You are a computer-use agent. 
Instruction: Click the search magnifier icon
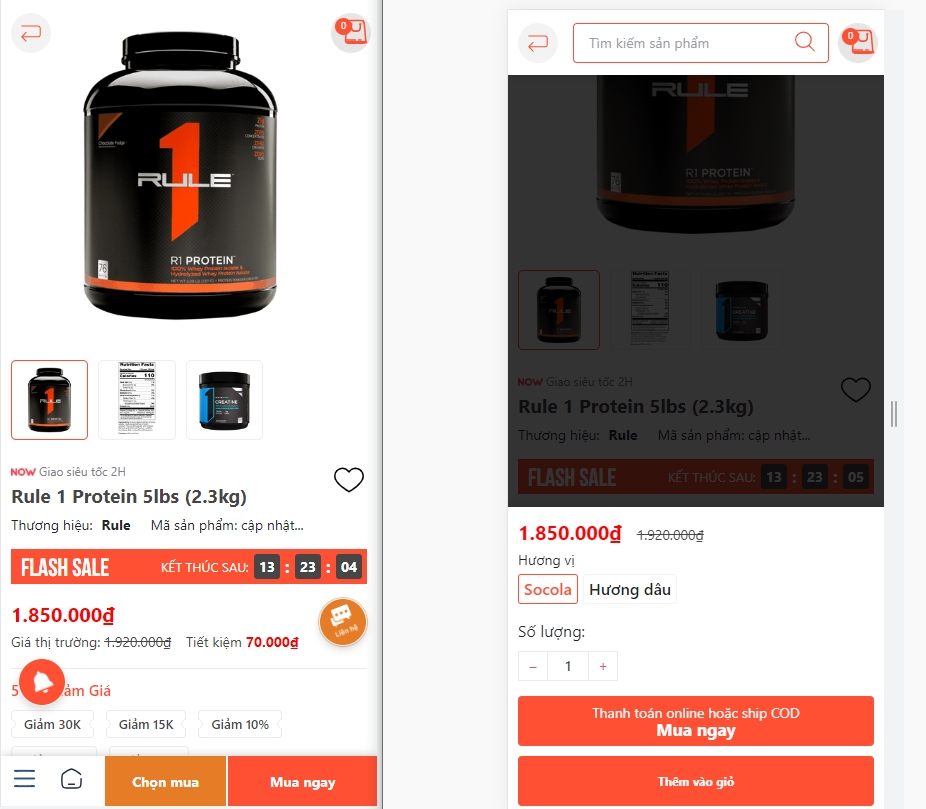point(804,42)
